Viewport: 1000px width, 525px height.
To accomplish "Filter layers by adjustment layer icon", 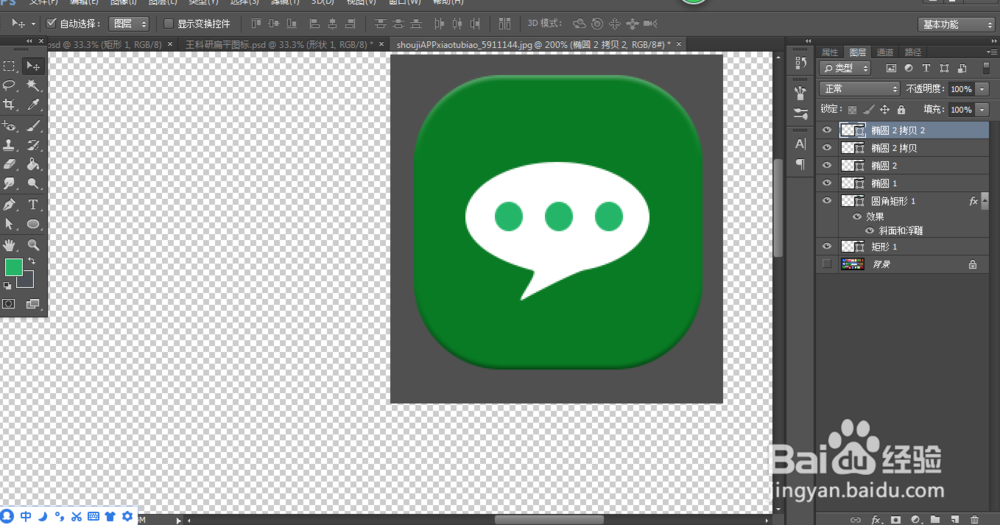I will click(908, 68).
